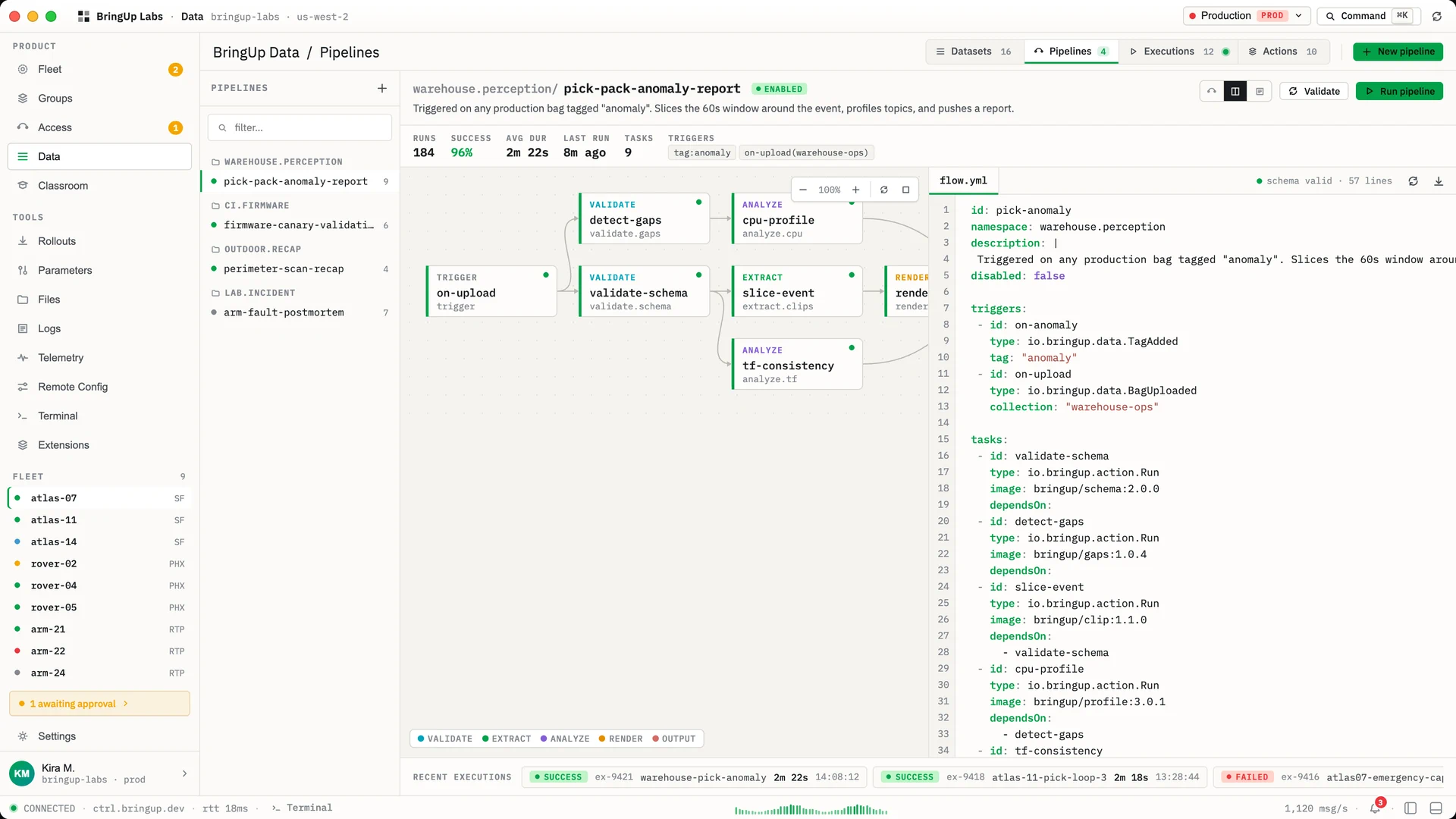
Task: Open the BringUp Labs workspace switcher
Action: (x=121, y=17)
